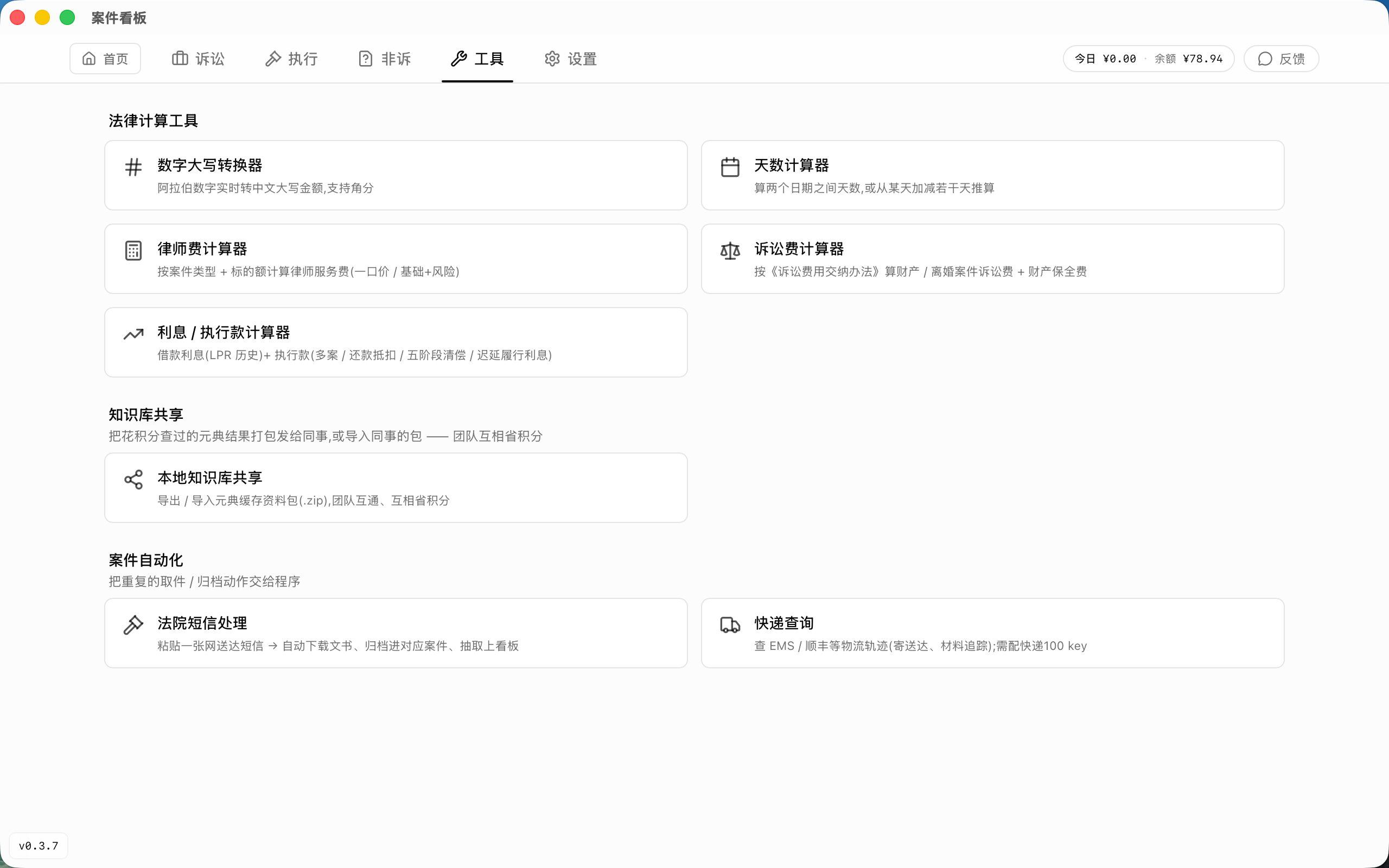Click the calendar icon of 天数计算器

730,167
